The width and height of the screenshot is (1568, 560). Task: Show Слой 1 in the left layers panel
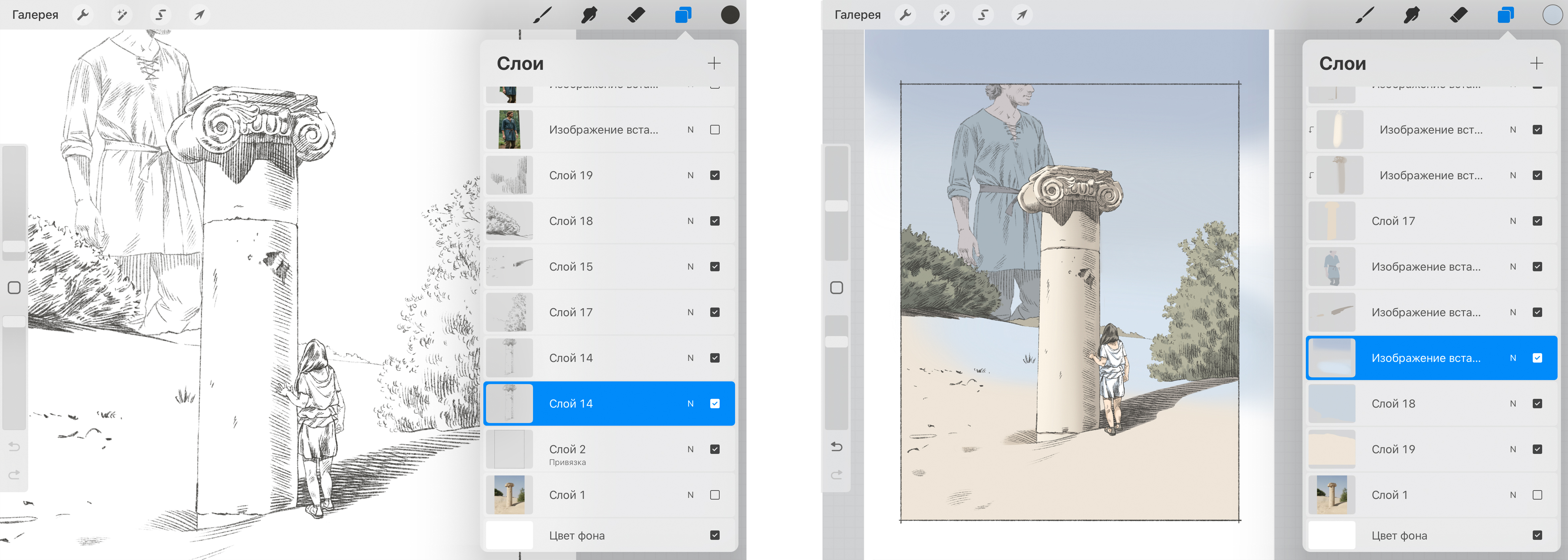(x=715, y=495)
